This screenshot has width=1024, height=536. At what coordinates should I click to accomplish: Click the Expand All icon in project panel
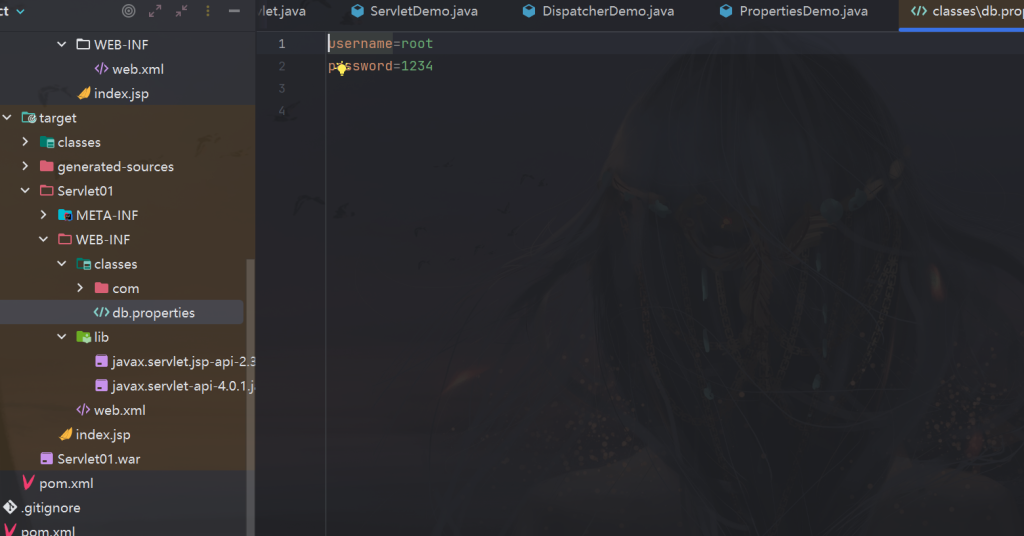point(154,11)
